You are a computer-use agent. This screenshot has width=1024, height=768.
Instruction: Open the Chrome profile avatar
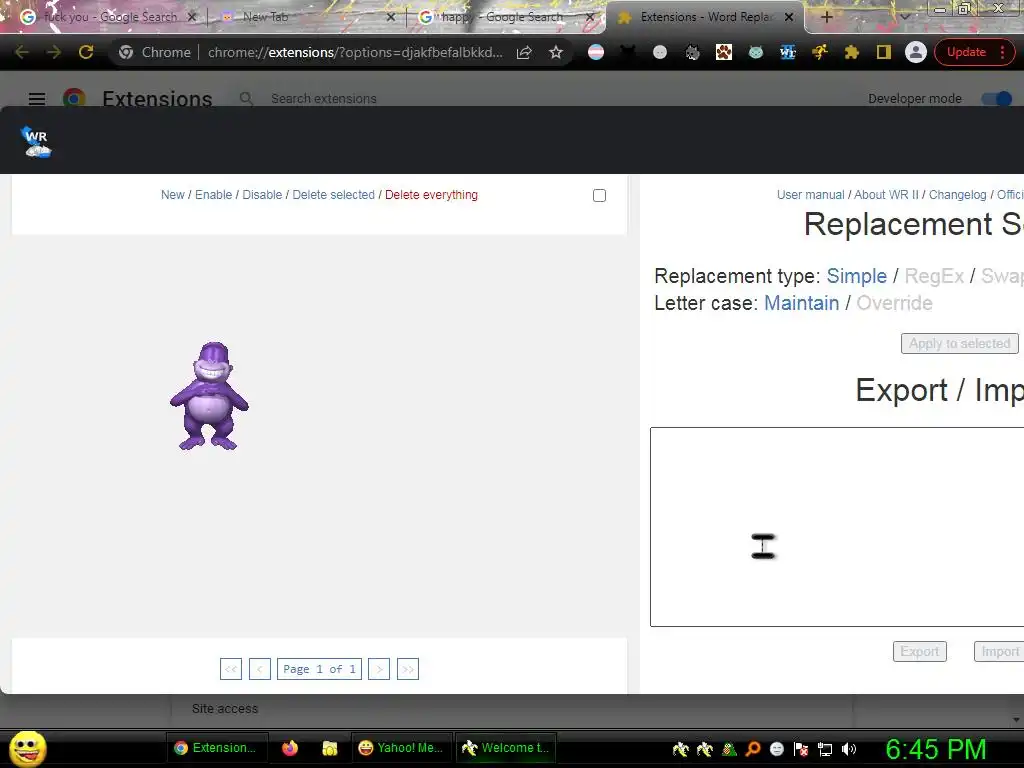coord(916,52)
